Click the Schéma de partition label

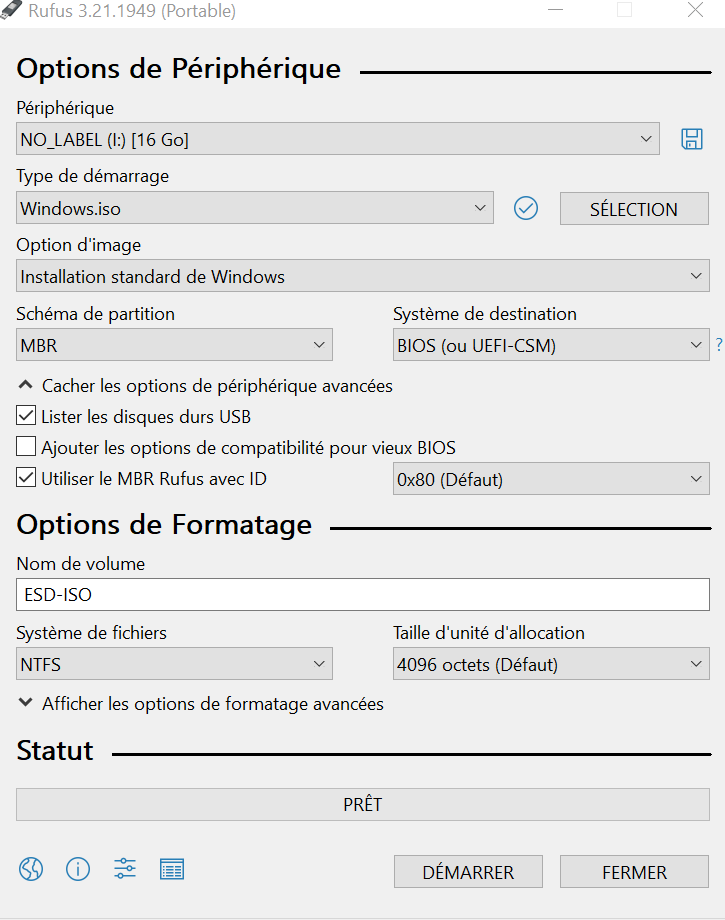96,314
